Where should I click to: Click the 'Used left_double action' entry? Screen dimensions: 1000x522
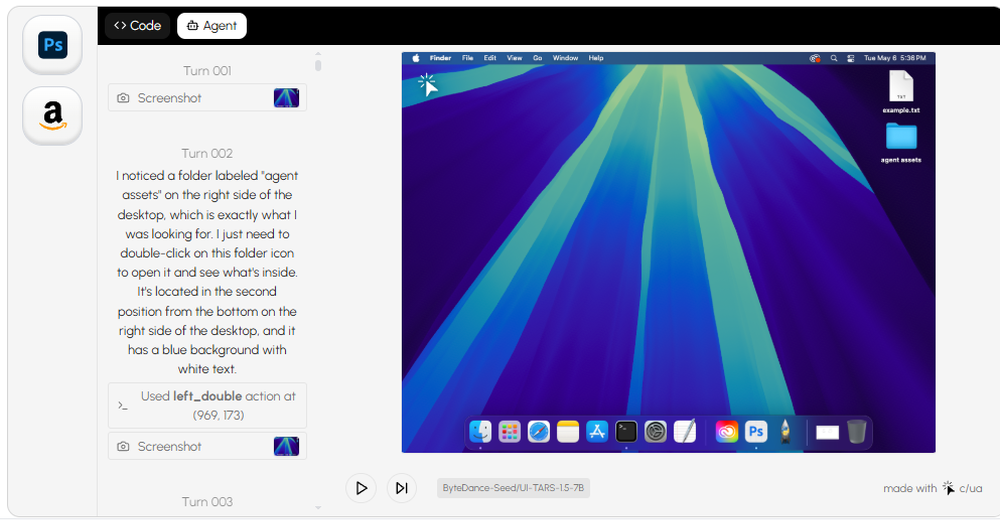207,405
